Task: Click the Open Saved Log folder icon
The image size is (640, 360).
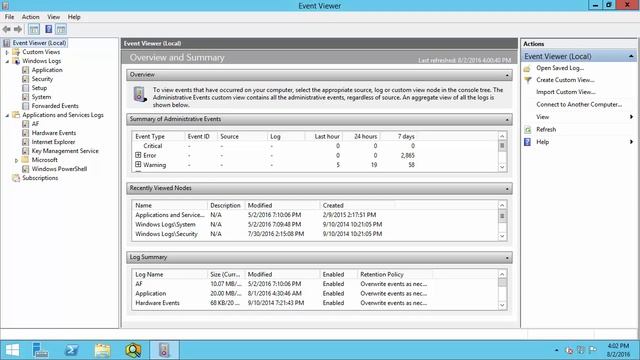Action: pyautogui.click(x=527, y=68)
